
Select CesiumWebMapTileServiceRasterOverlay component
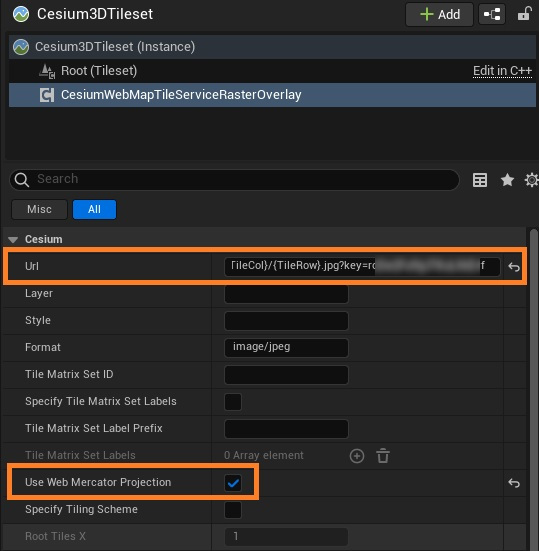(x=272, y=95)
